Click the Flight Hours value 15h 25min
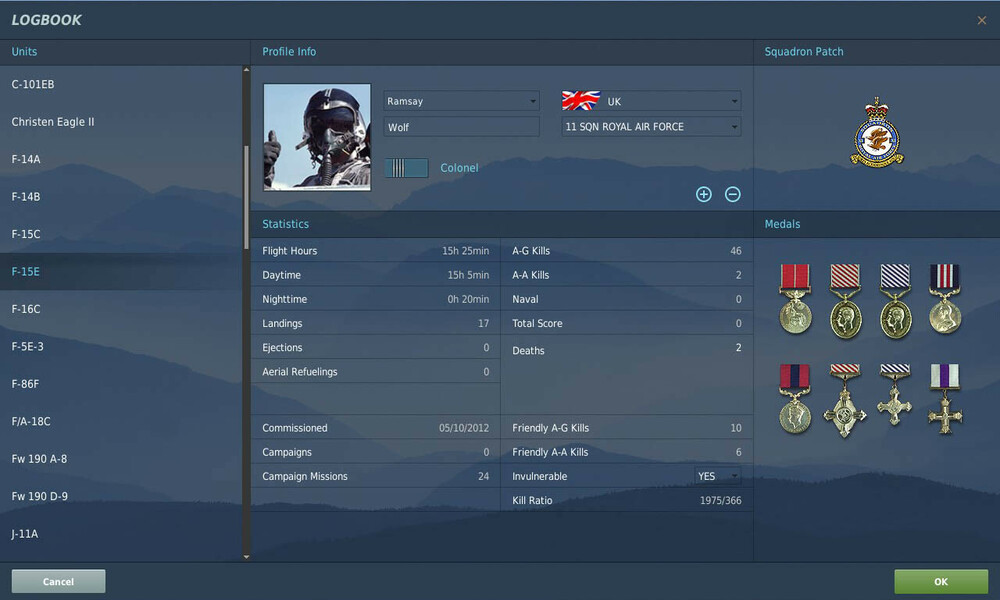This screenshot has width=1000, height=600. [466, 251]
